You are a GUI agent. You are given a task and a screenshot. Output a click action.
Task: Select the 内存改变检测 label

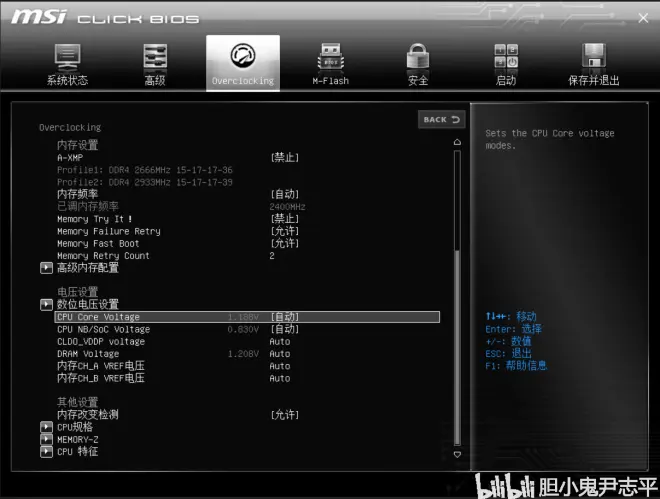(x=88, y=415)
